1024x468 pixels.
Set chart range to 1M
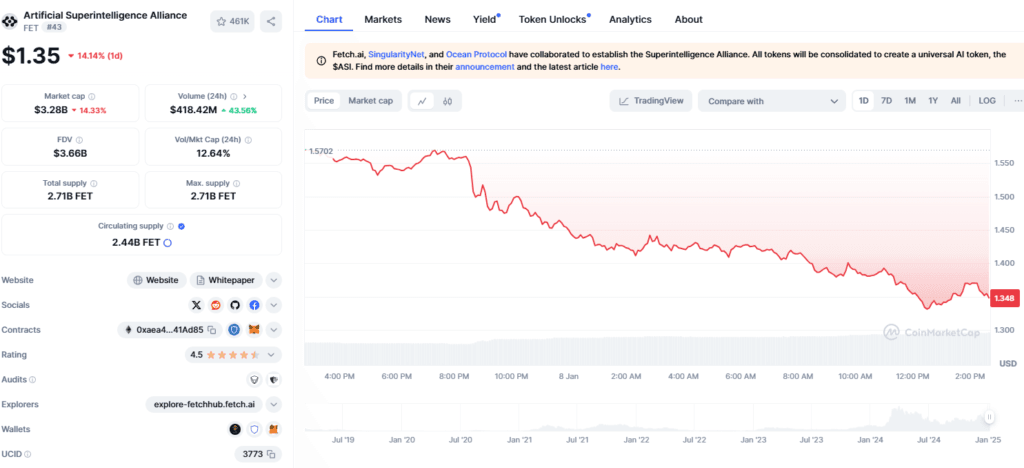click(x=910, y=101)
